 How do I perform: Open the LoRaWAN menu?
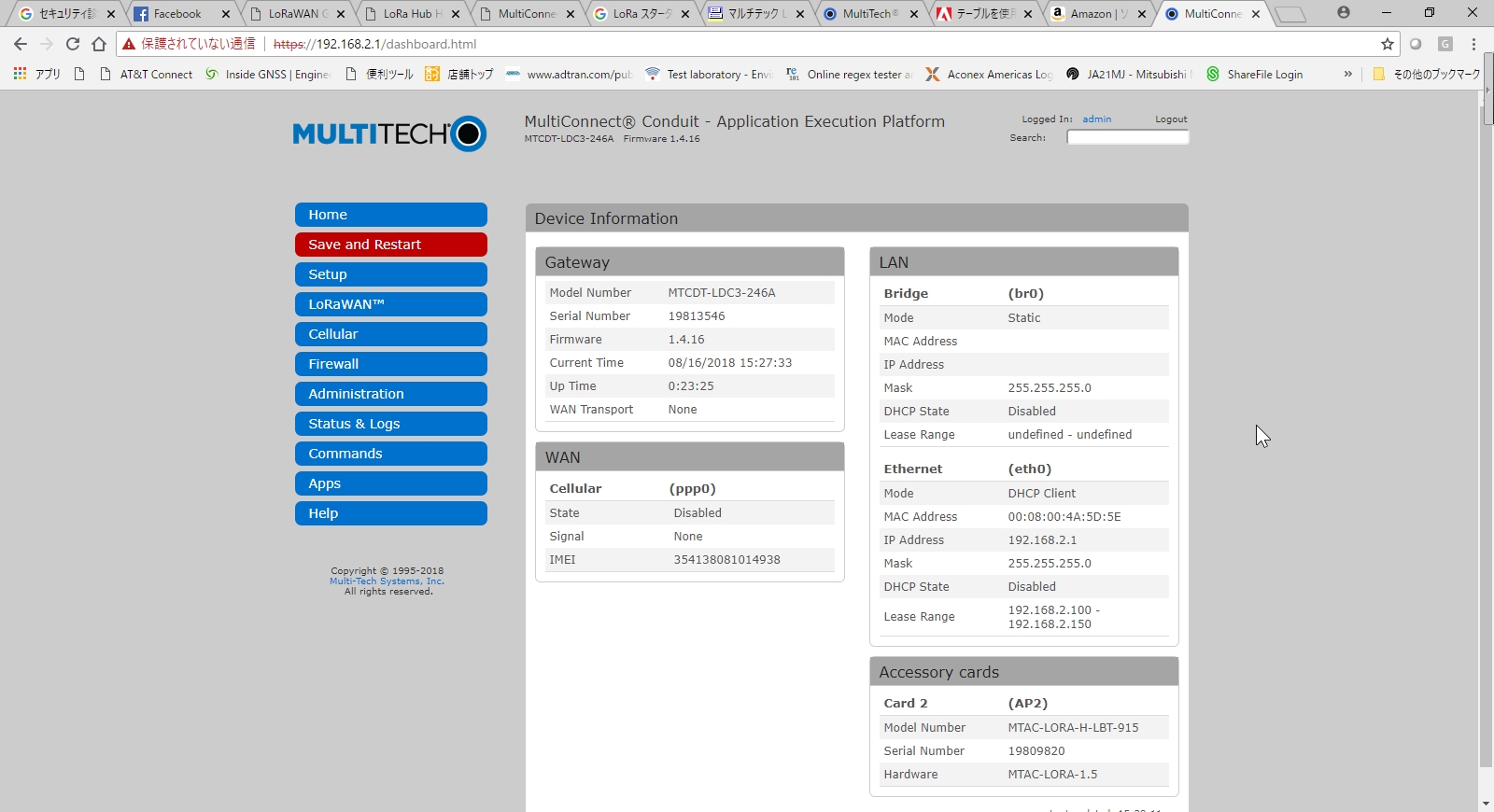coord(390,304)
